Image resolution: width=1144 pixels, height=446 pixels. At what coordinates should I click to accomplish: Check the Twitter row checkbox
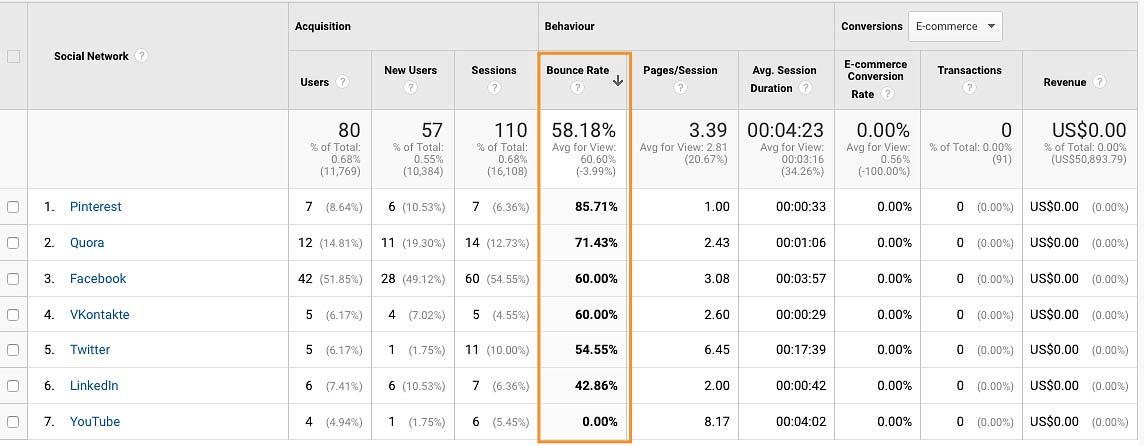(x=13, y=350)
